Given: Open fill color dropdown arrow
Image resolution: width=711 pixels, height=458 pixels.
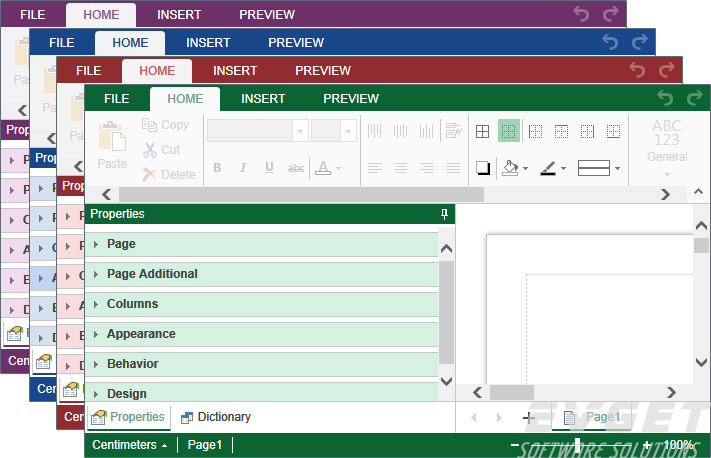Looking at the screenshot, I should (525, 168).
